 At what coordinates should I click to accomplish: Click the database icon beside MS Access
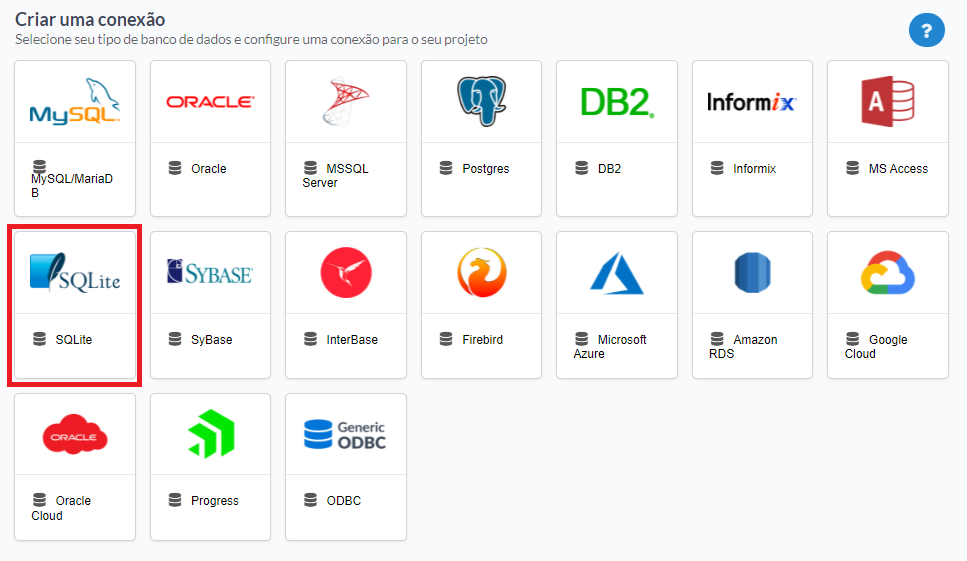click(852, 168)
